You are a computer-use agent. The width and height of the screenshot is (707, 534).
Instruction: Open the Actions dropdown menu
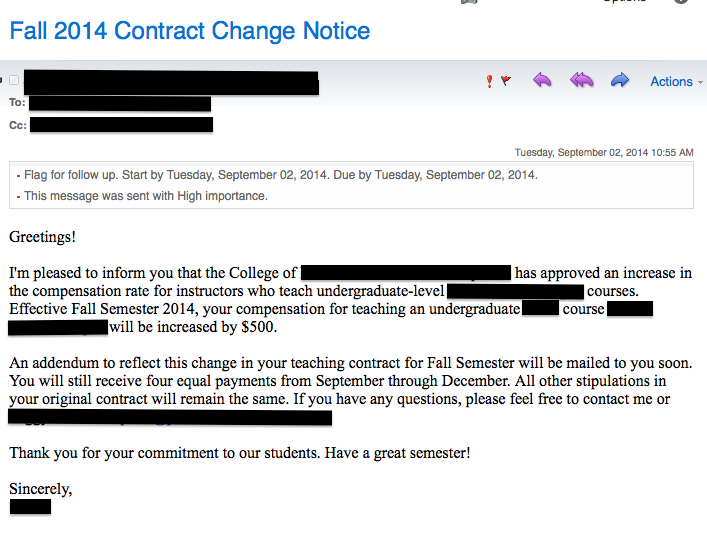coord(670,82)
